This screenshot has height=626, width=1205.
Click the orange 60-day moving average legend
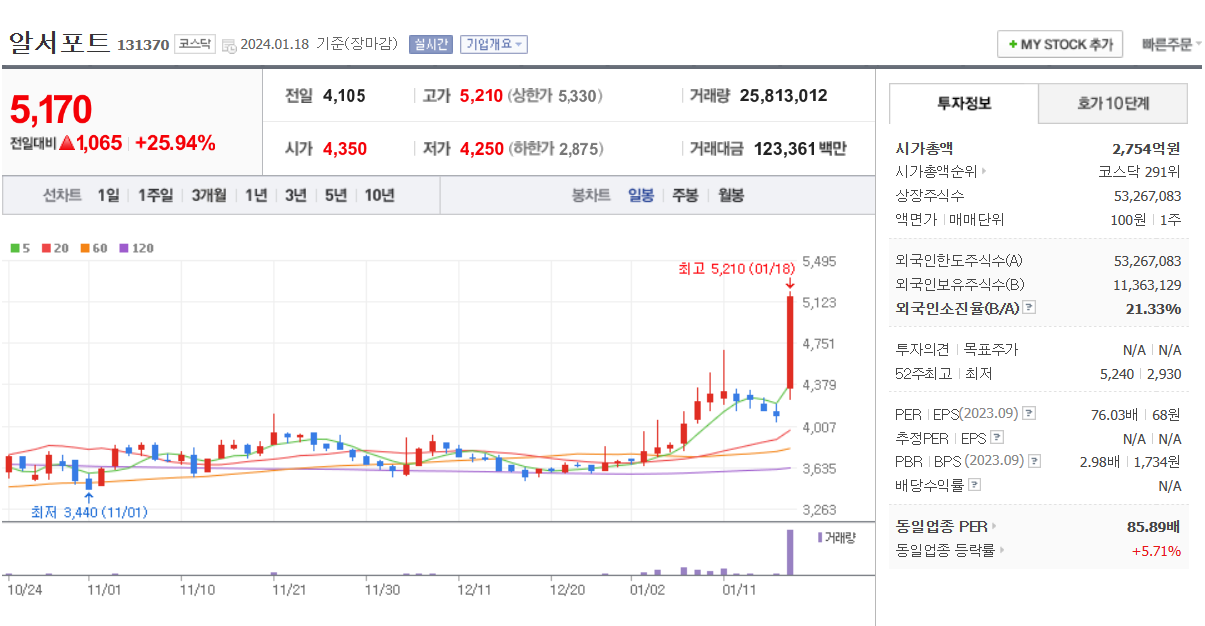[x=94, y=248]
